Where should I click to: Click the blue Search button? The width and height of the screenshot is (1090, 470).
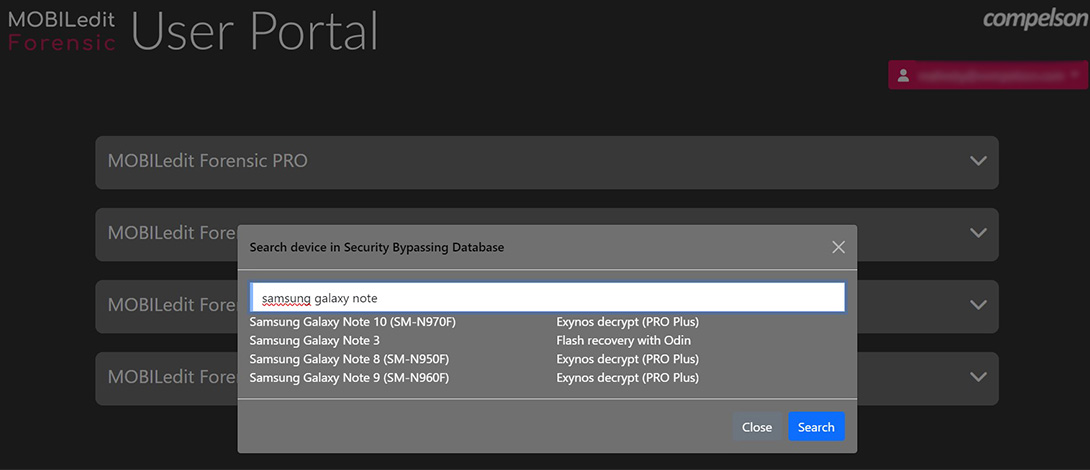click(816, 427)
